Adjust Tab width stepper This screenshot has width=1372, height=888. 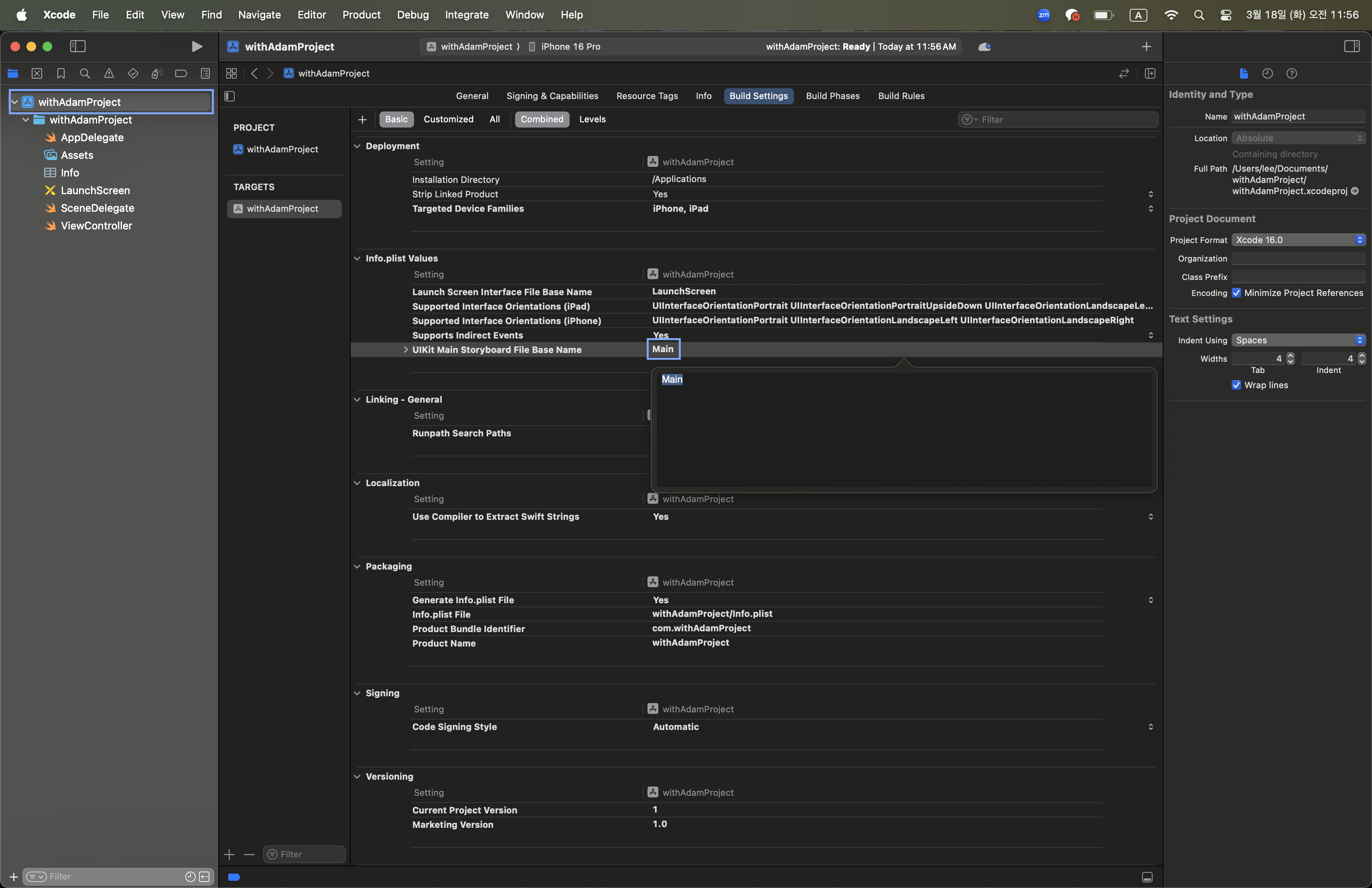click(1290, 359)
